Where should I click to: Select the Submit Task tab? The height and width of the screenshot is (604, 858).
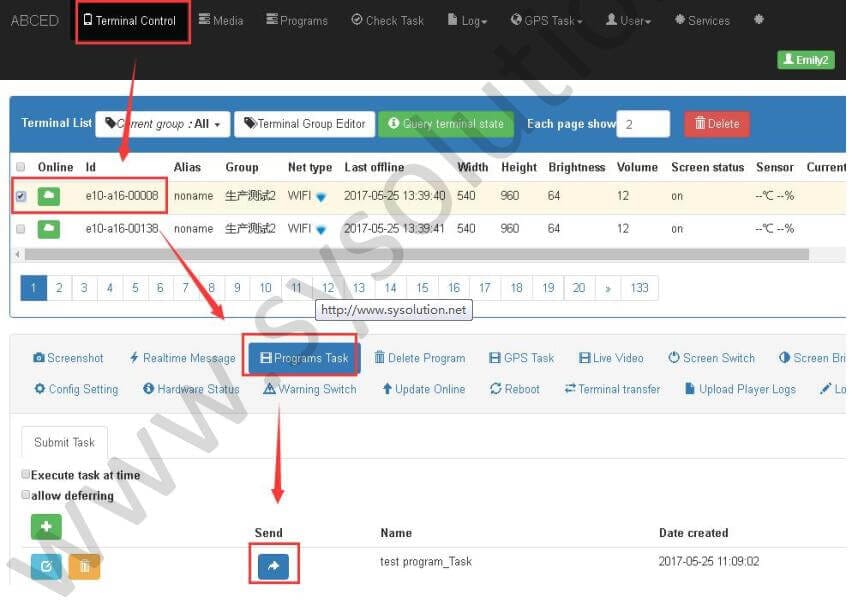pos(65,442)
